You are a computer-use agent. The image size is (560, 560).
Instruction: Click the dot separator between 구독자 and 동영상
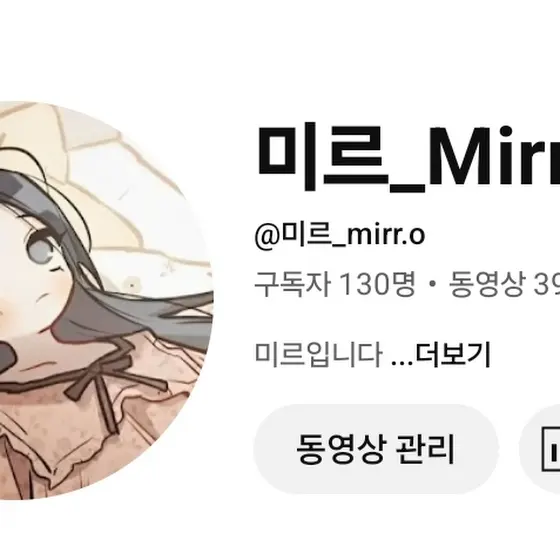coord(432,285)
